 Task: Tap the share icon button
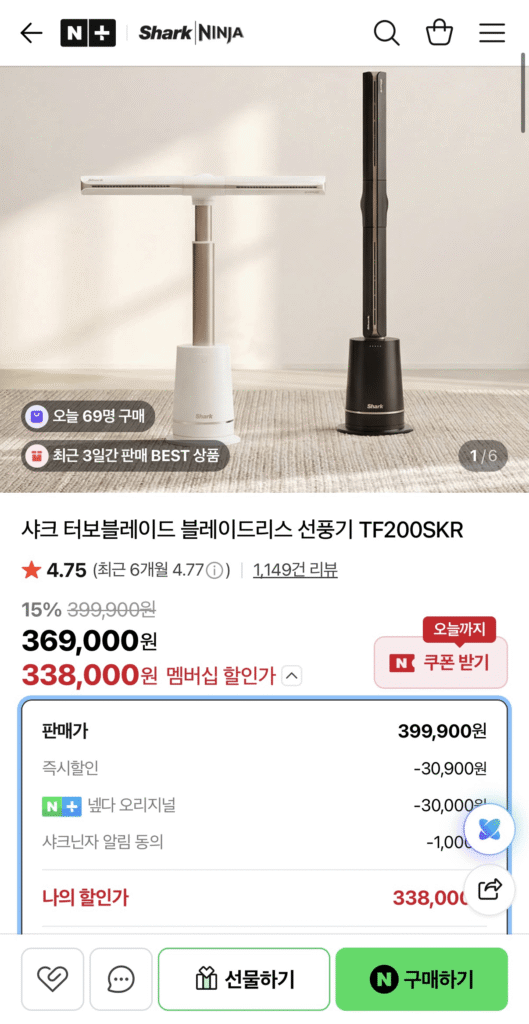[489, 889]
